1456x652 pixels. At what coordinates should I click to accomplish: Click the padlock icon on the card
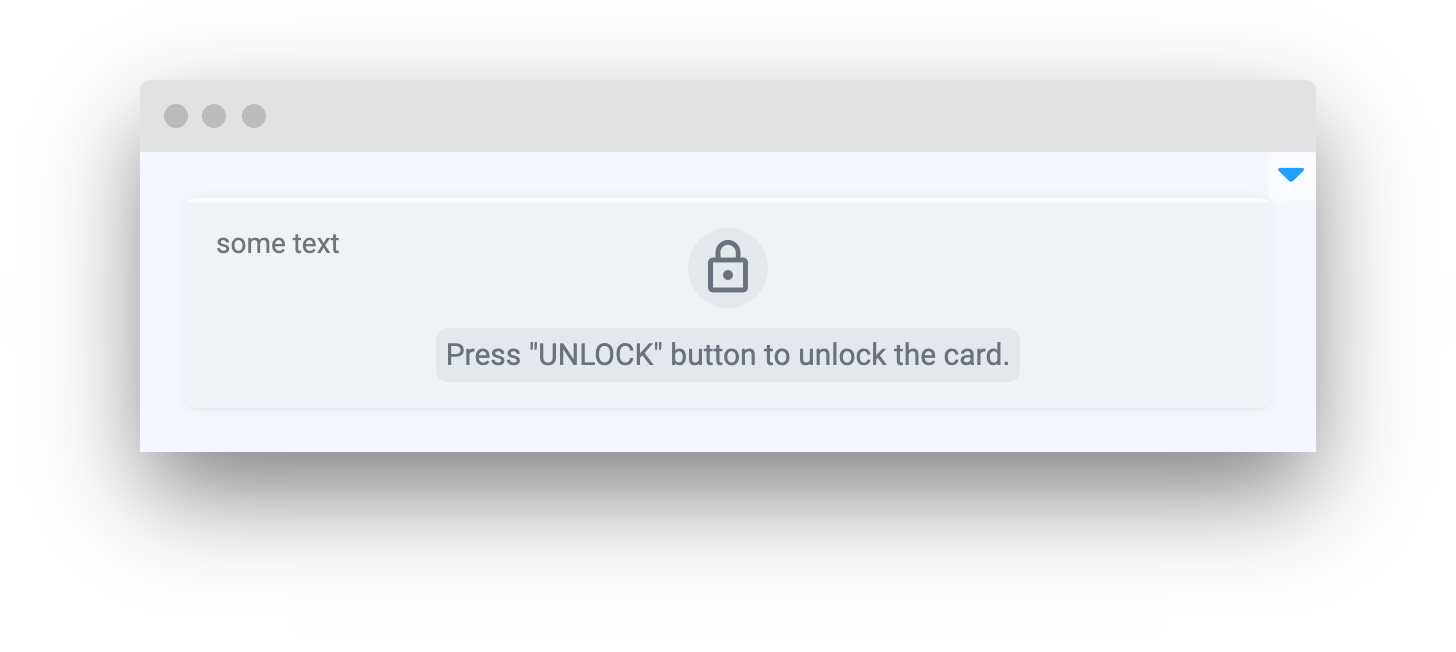[x=728, y=267]
